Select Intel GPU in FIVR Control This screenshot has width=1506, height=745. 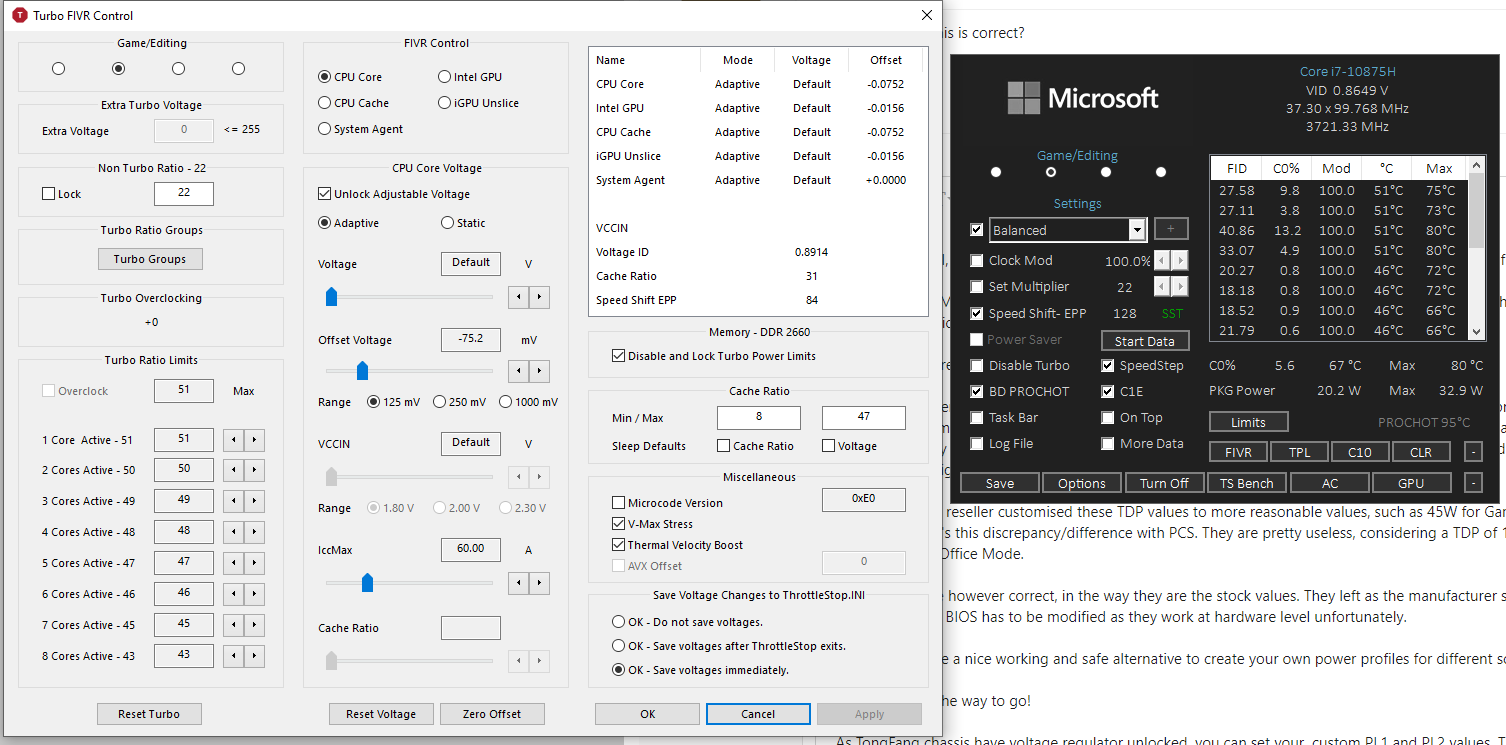pos(470,77)
